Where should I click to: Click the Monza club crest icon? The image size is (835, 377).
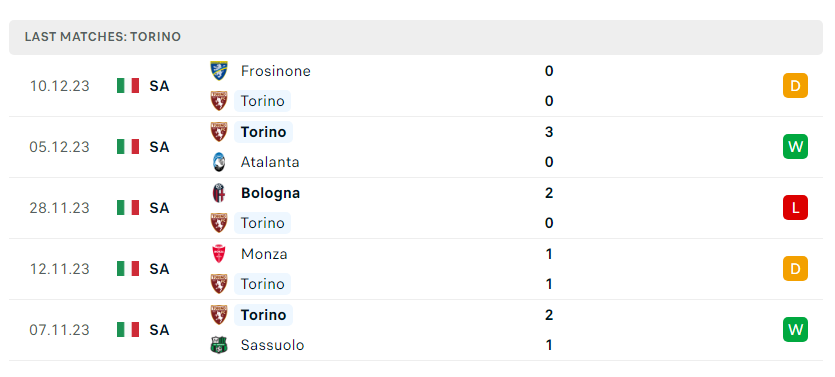tap(218, 254)
